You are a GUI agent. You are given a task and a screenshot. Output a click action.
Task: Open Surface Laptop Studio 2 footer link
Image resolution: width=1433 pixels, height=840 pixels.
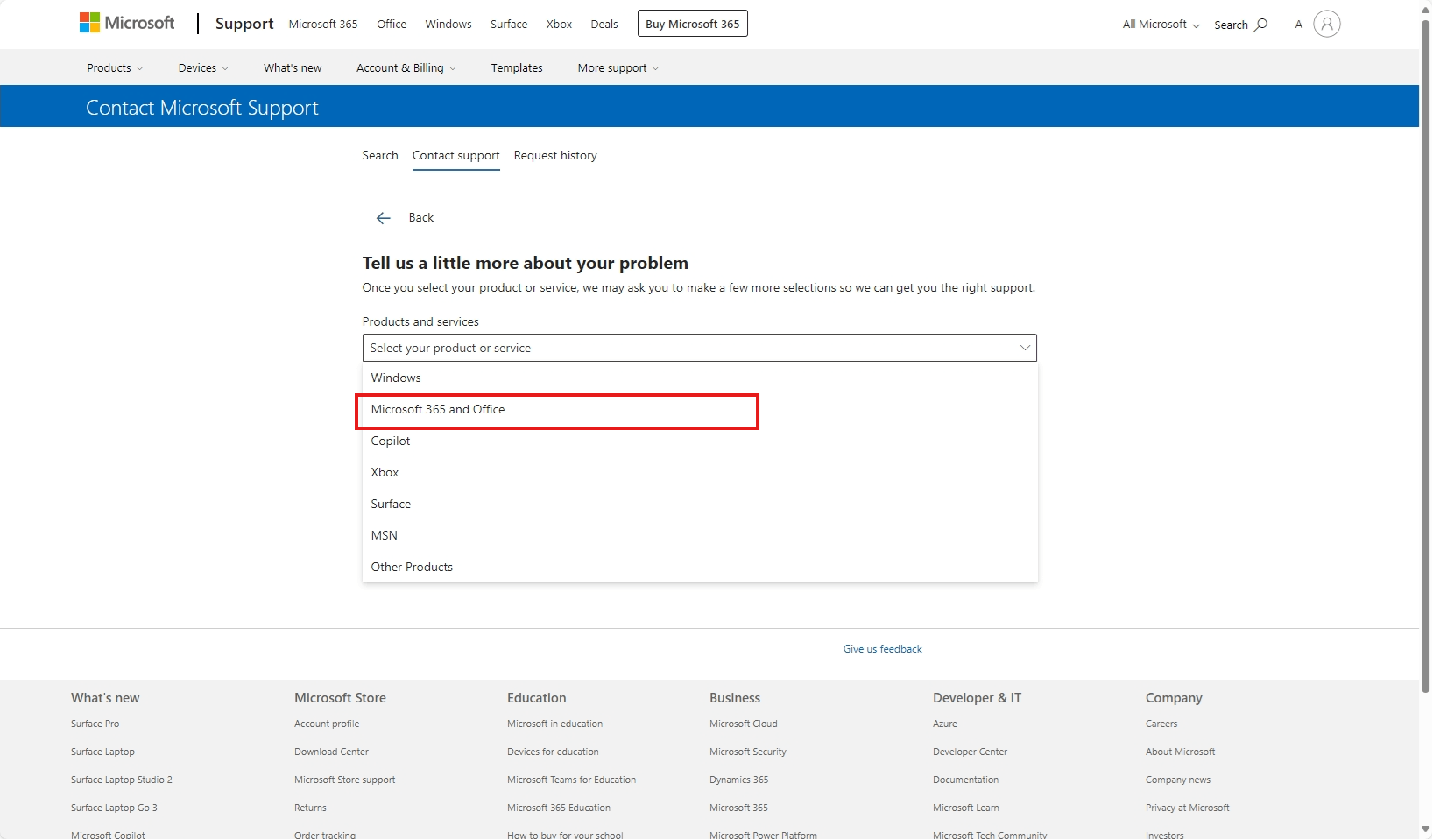[122, 780]
